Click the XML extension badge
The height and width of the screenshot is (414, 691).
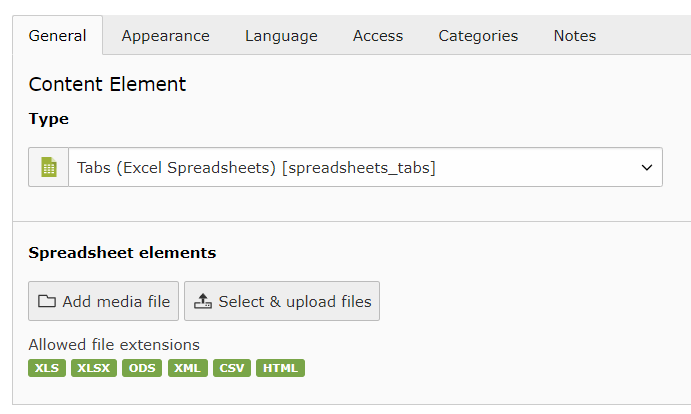click(x=187, y=368)
